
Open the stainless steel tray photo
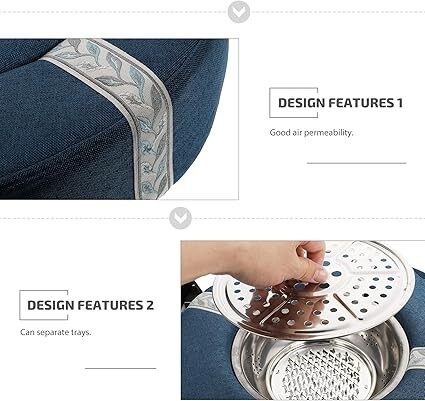click(303, 320)
